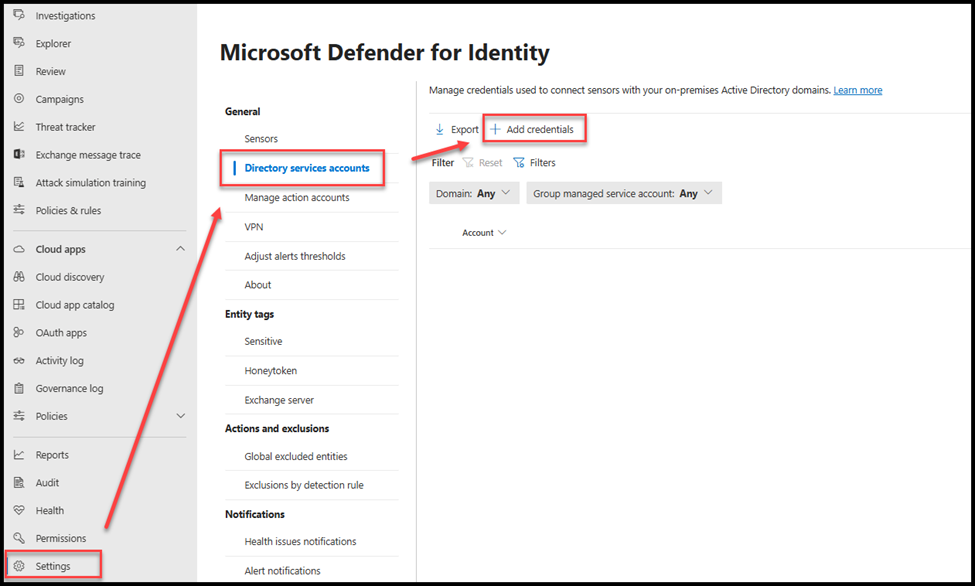This screenshot has width=975, height=586.
Task: Go to Settings in the sidebar
Action: [53, 566]
